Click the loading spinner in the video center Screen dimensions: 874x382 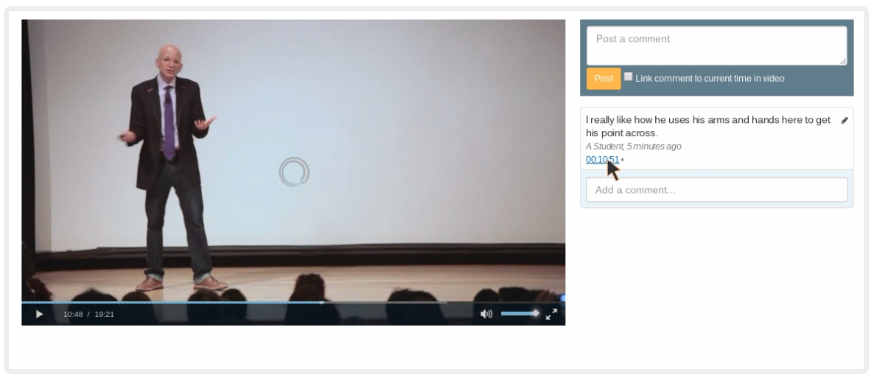pyautogui.click(x=294, y=172)
